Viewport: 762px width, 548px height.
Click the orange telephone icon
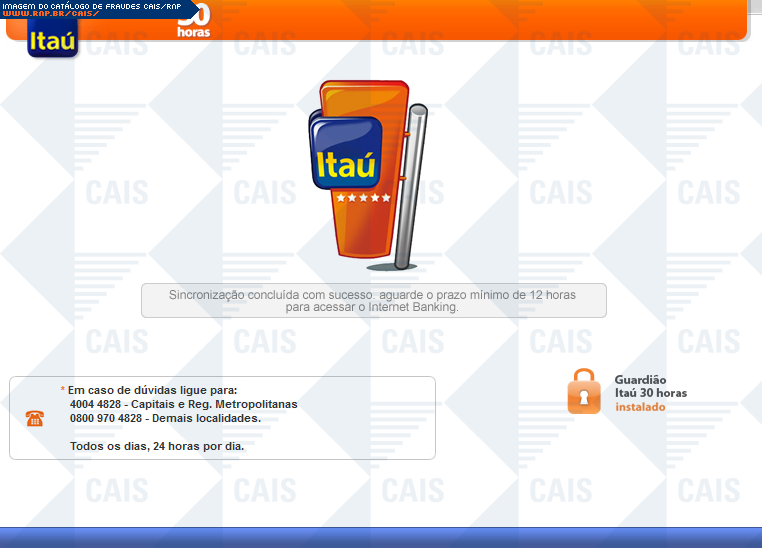(x=35, y=419)
